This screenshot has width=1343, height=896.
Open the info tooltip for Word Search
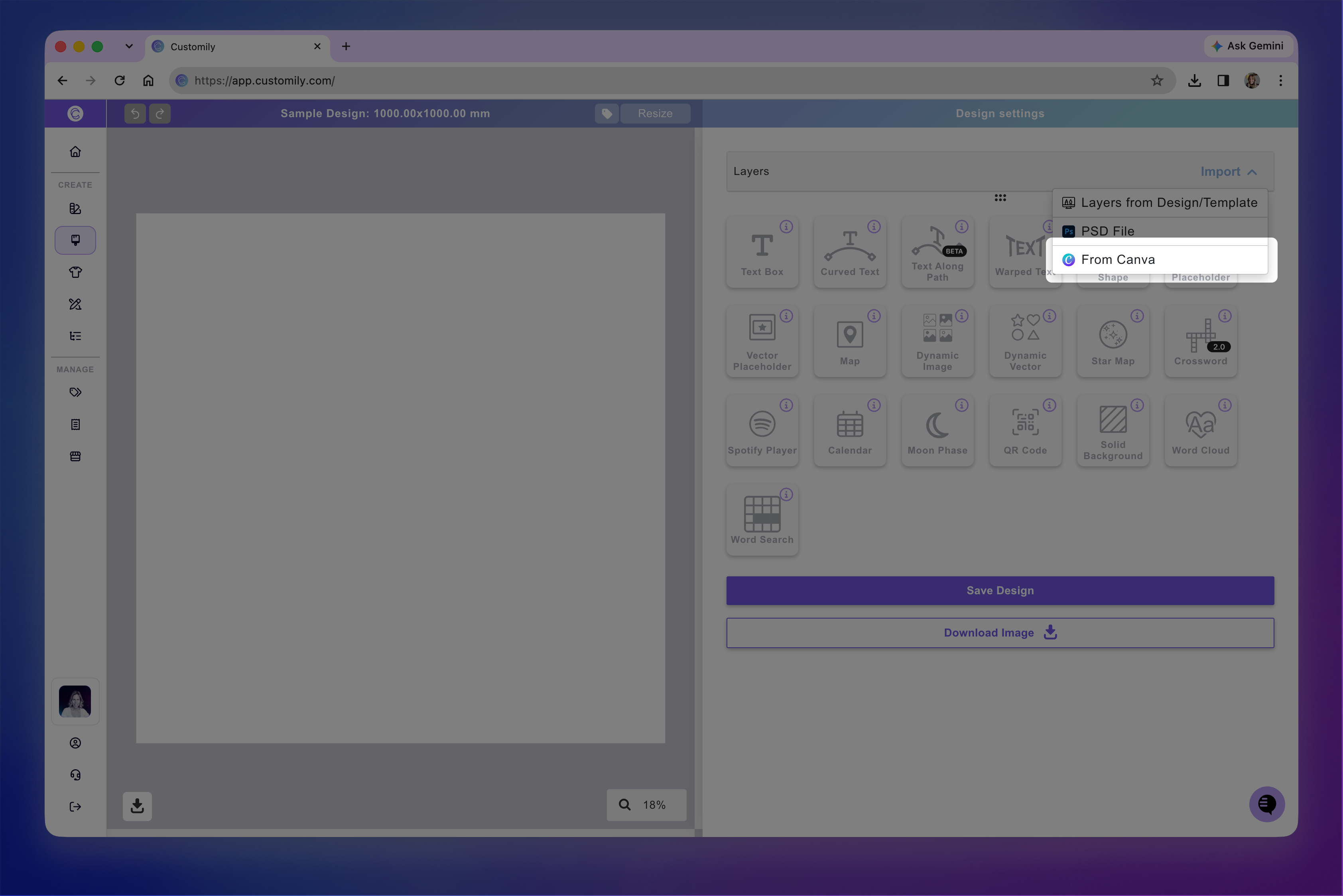pos(787,494)
